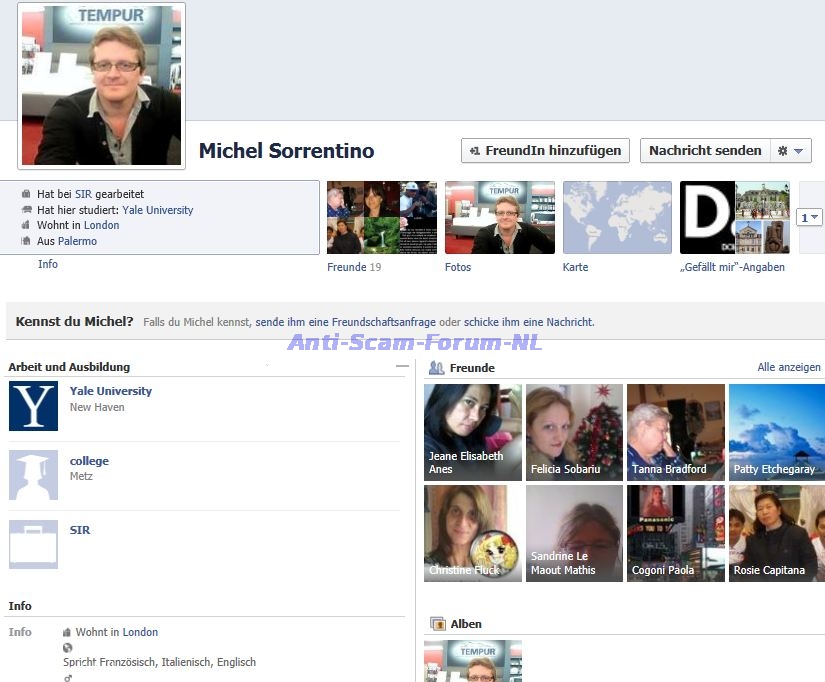Click the Alle anzeigen link in Freunde

[788, 368]
